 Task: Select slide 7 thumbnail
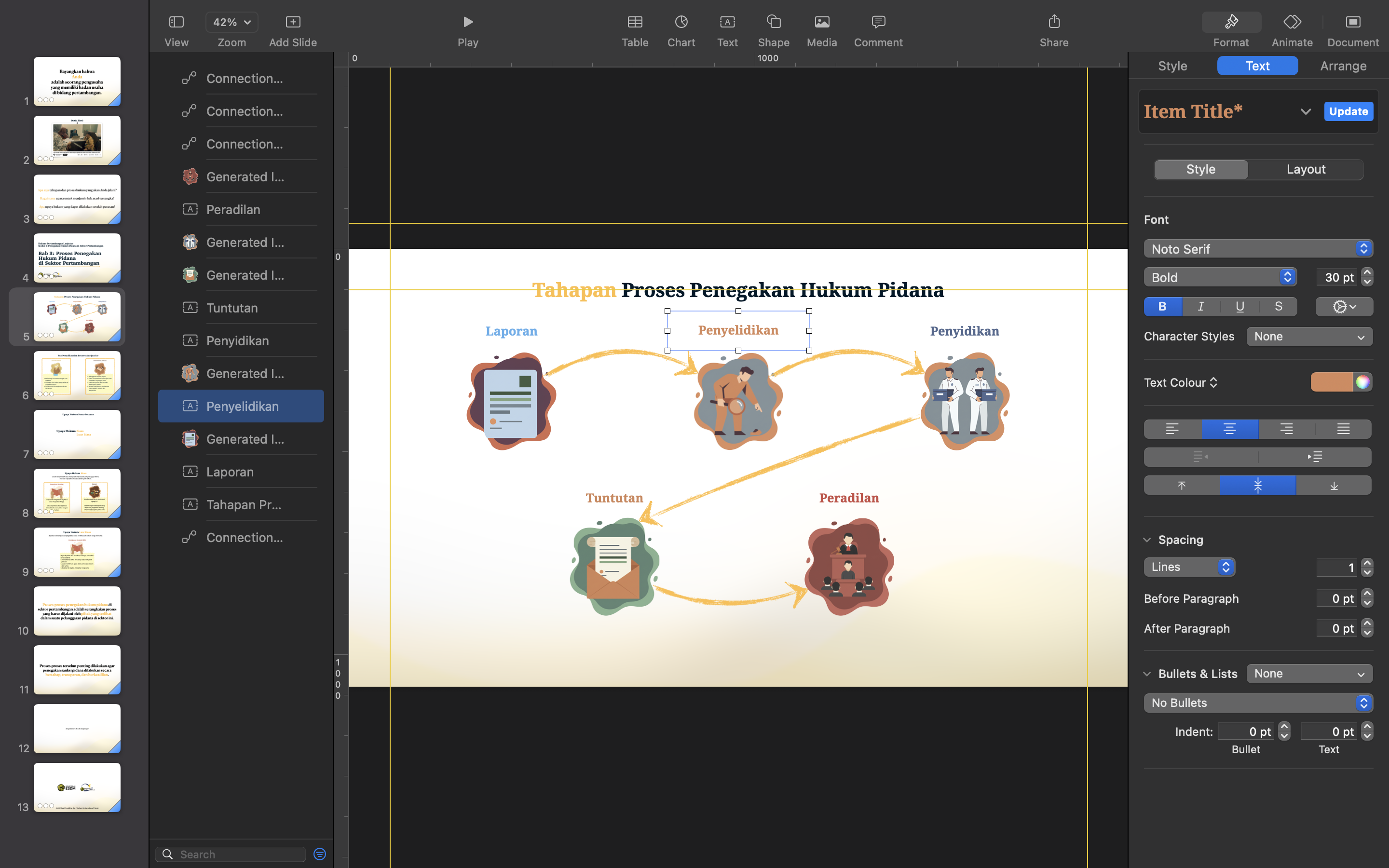tap(77, 434)
